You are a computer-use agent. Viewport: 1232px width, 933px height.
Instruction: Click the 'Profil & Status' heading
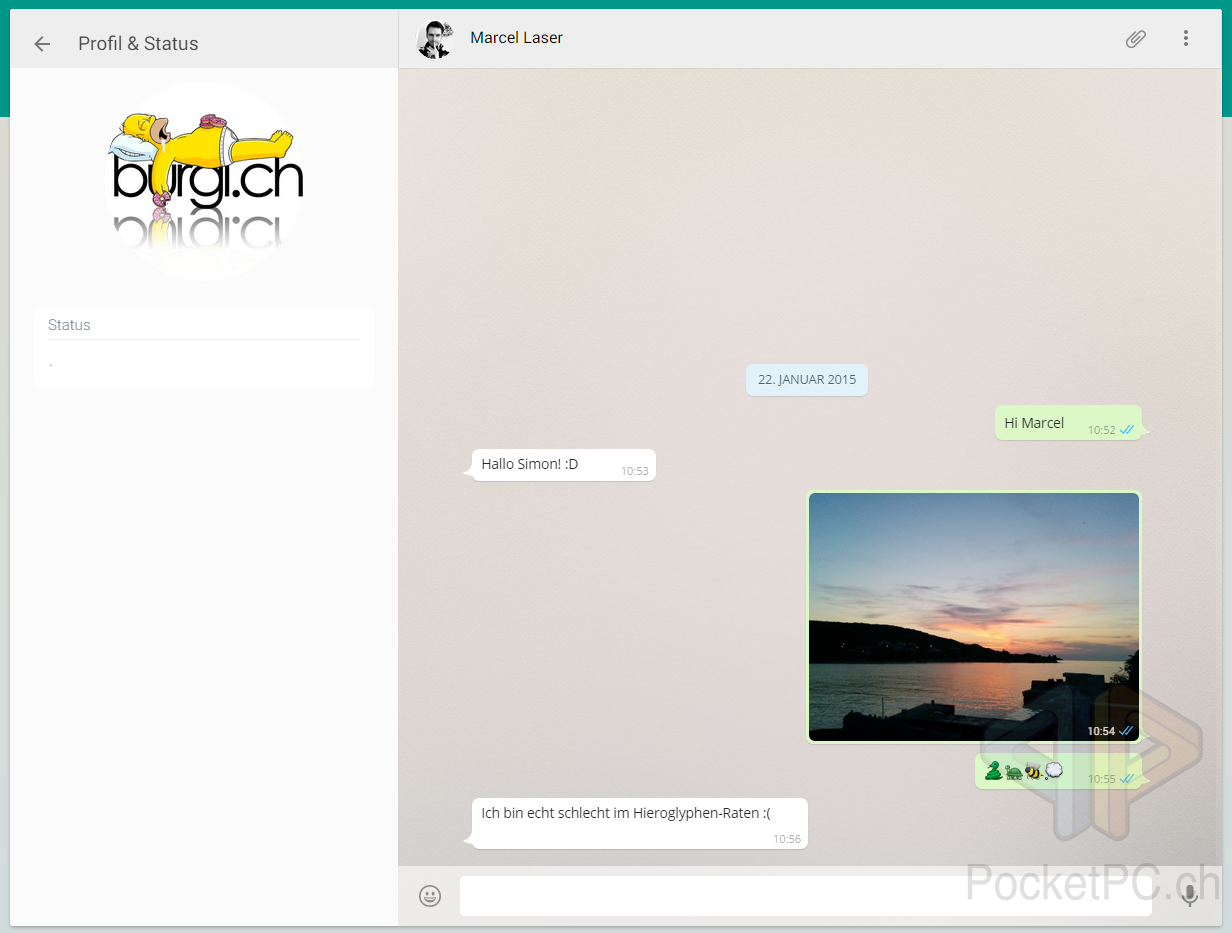(138, 44)
